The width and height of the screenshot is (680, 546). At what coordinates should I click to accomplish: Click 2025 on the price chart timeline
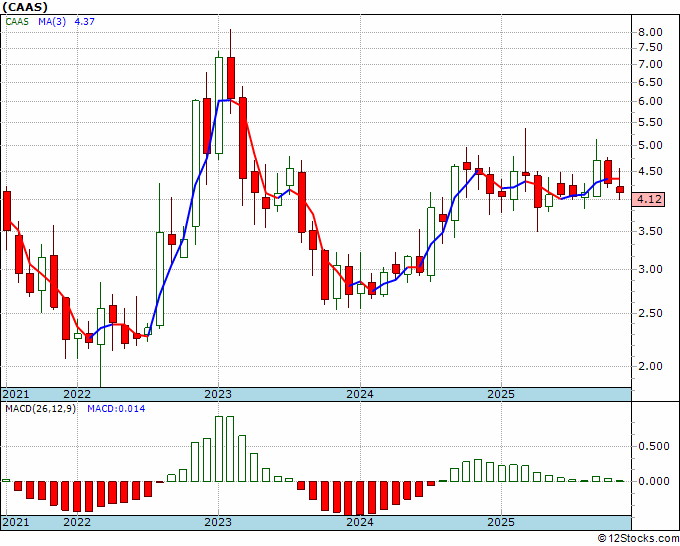[501, 394]
